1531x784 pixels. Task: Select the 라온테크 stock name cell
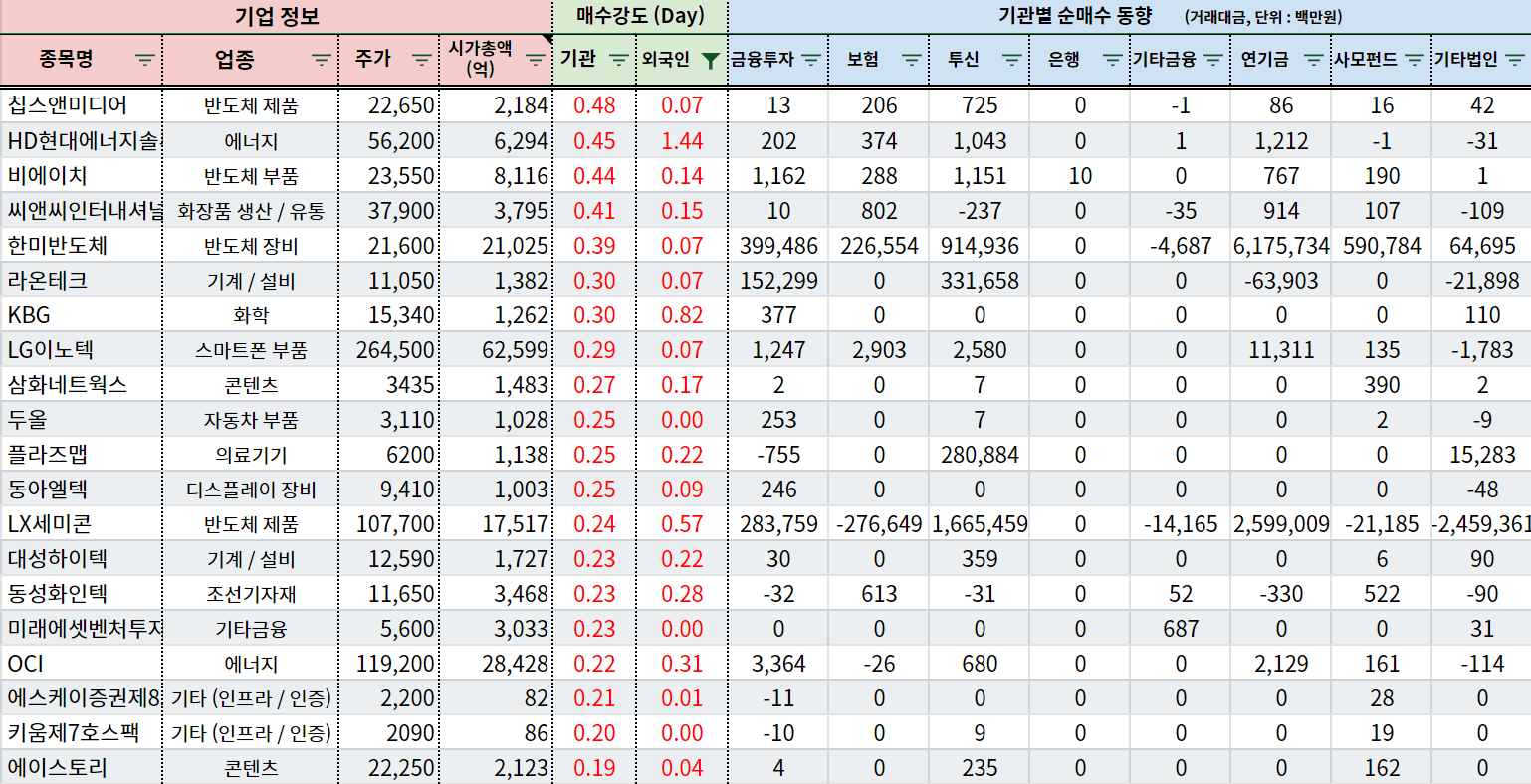[x=81, y=280]
